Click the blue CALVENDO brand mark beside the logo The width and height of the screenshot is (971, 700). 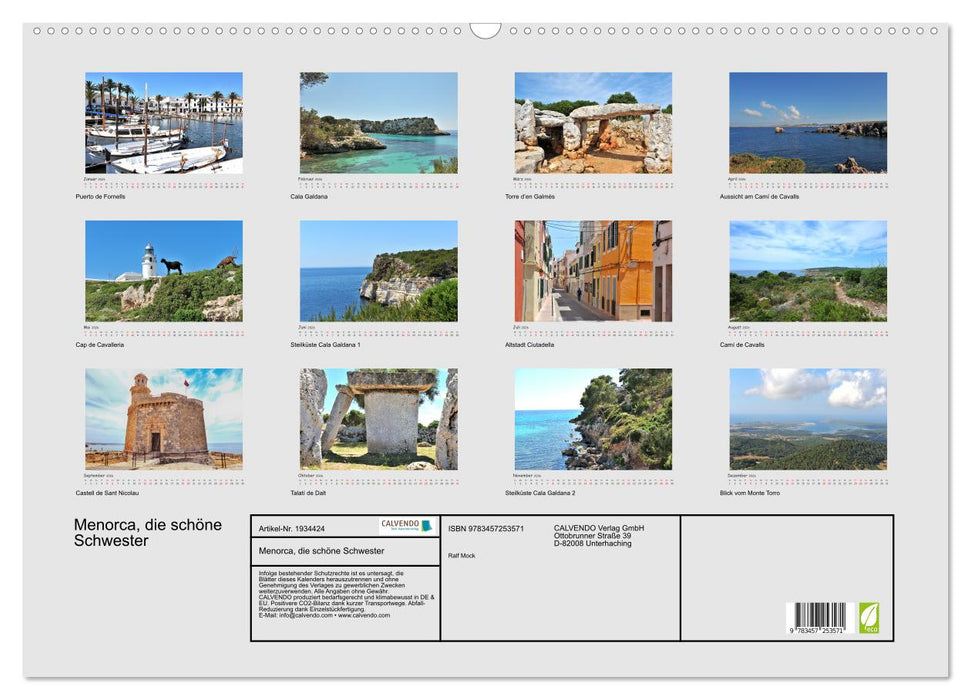pos(424,524)
